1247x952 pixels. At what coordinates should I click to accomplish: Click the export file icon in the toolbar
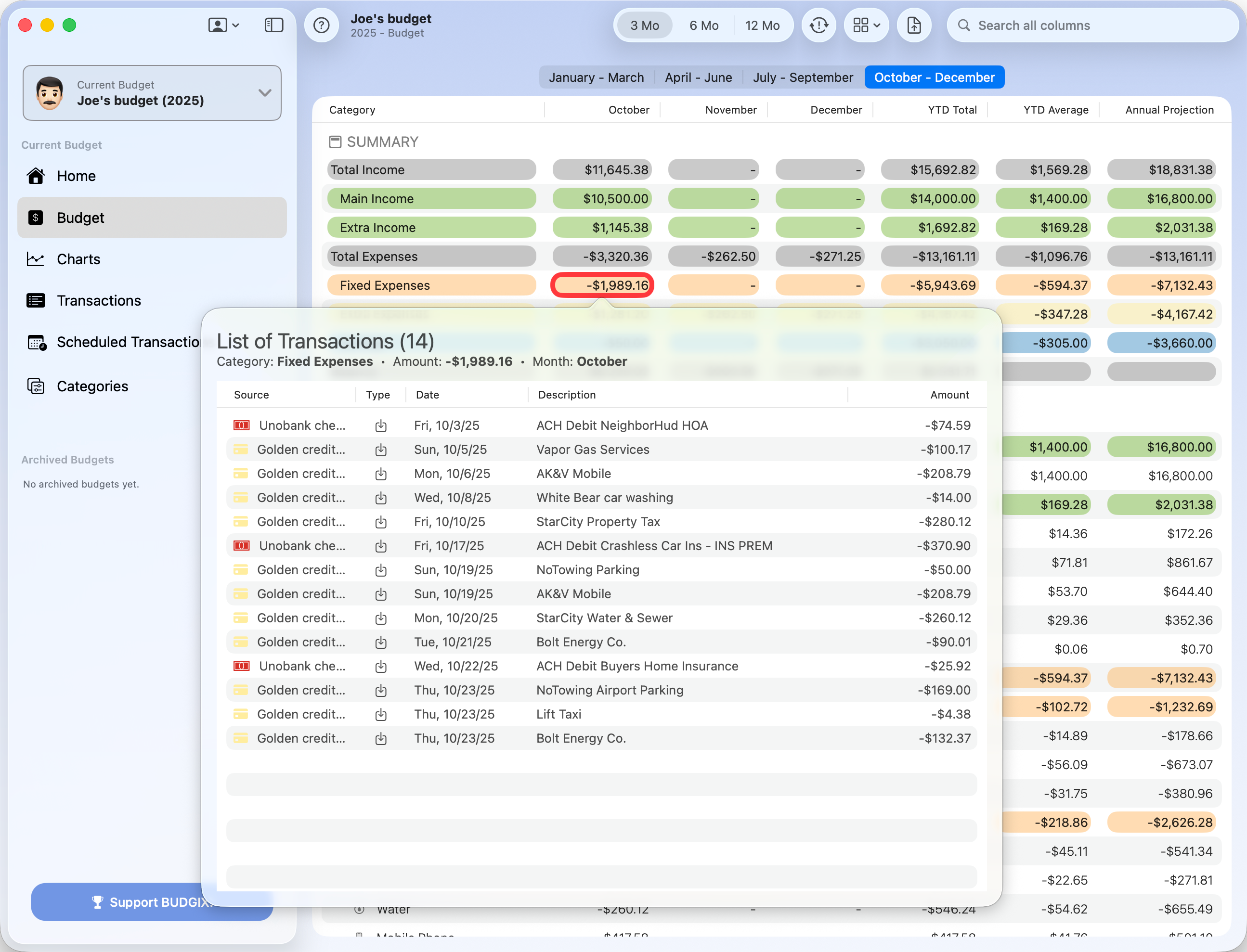click(x=914, y=25)
